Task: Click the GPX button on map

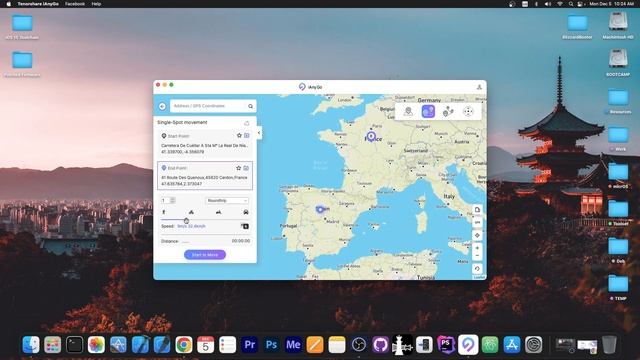Action: click(477, 222)
